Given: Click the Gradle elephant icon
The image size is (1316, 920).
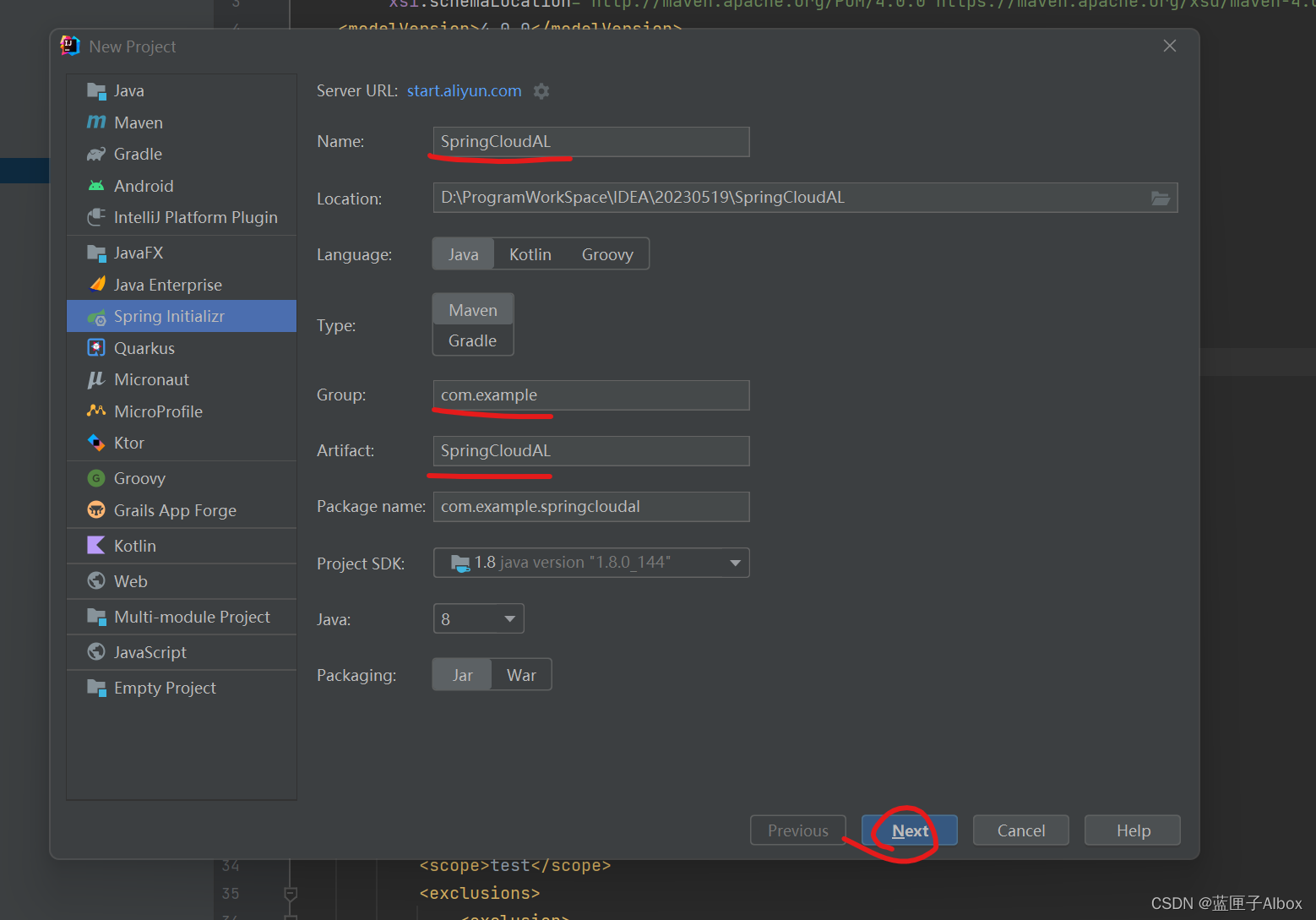Looking at the screenshot, I should (96, 154).
